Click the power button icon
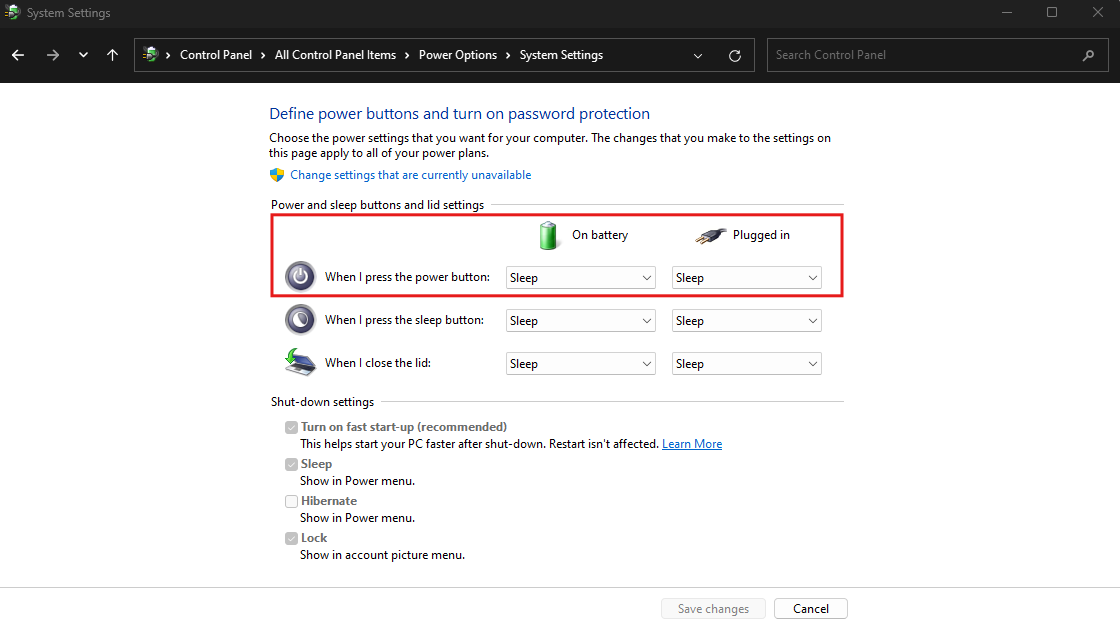This screenshot has width=1120, height=626. (300, 277)
